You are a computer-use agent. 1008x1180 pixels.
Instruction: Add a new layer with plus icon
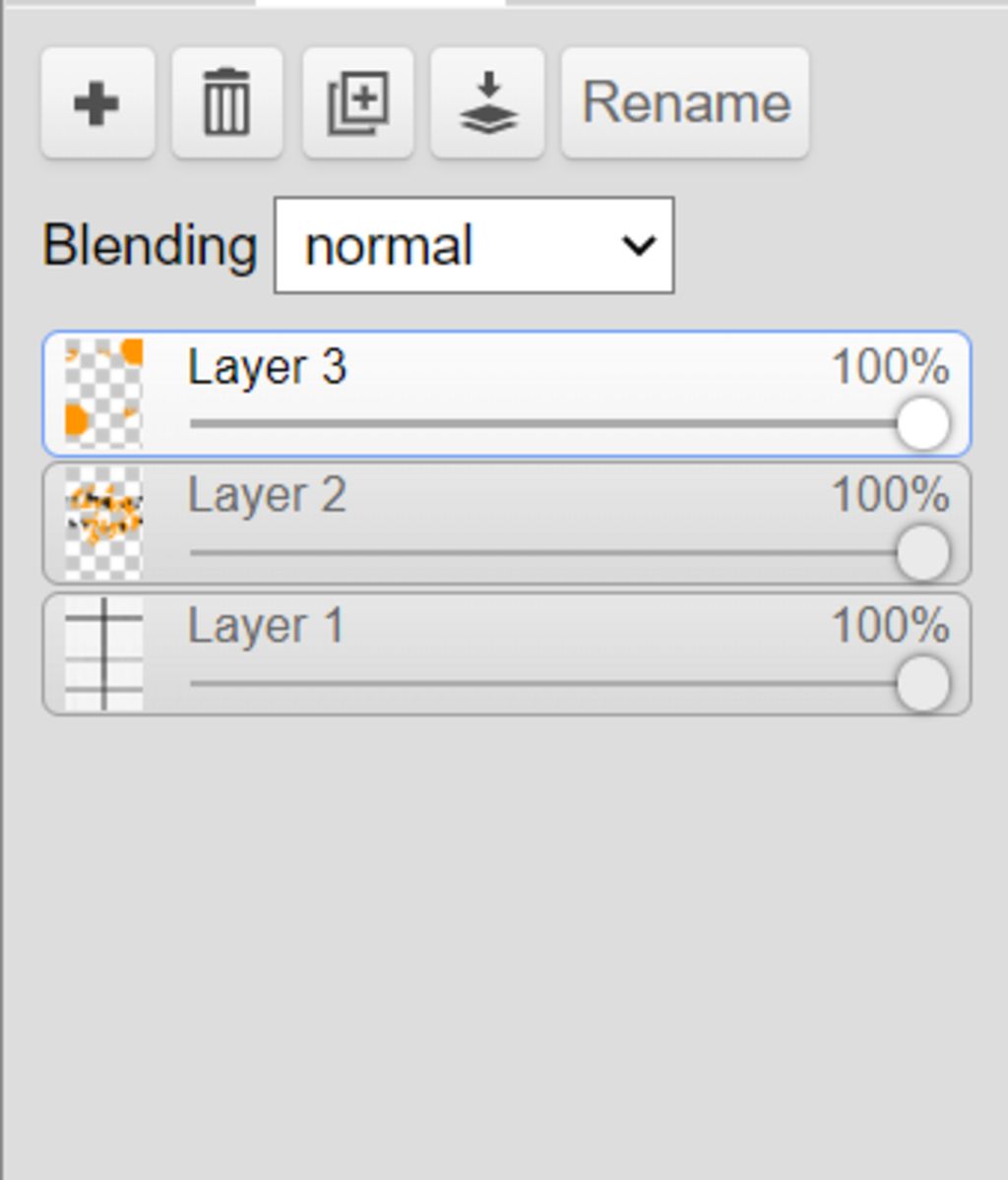97,103
